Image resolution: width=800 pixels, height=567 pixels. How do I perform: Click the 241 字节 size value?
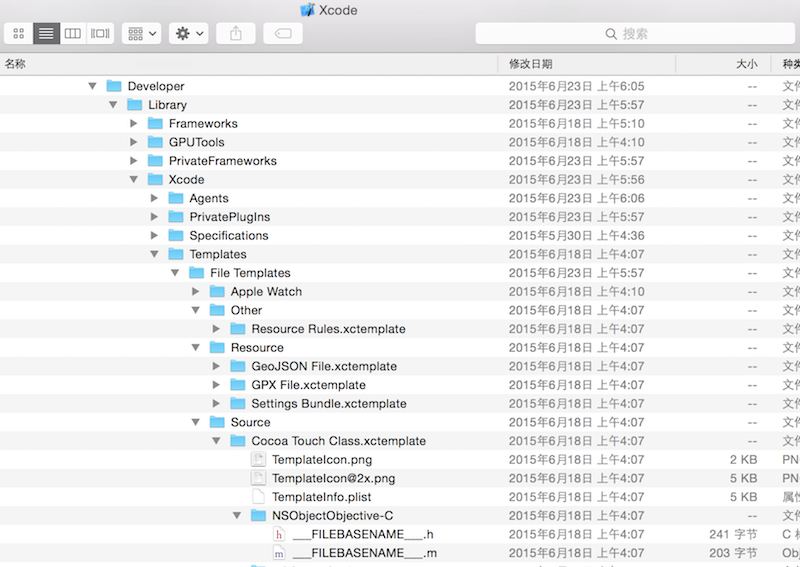point(733,534)
